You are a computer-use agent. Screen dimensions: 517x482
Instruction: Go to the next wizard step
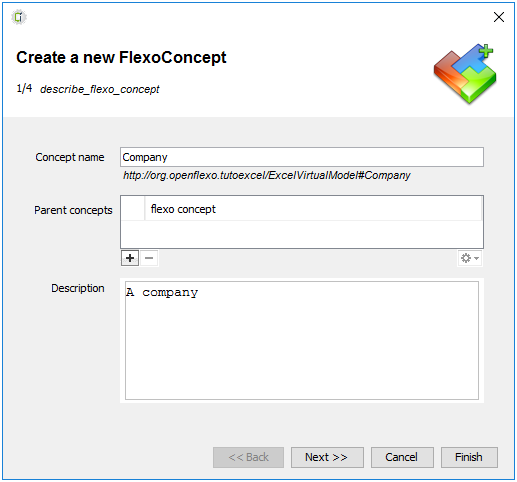point(327,457)
